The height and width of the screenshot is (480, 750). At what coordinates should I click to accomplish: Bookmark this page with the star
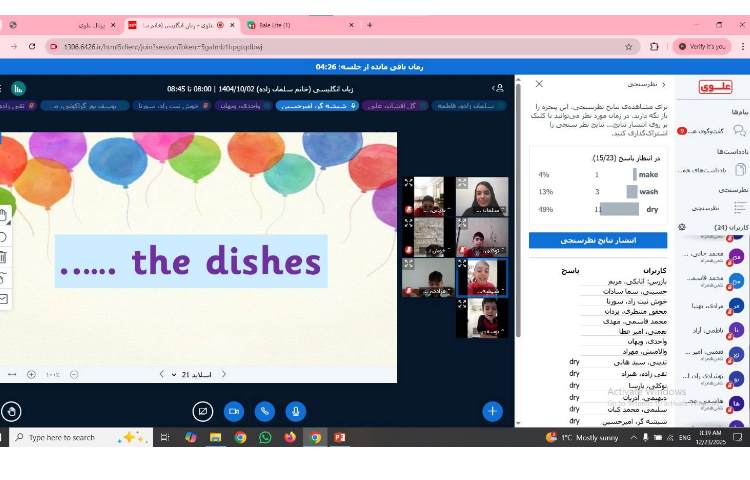pyautogui.click(x=629, y=46)
